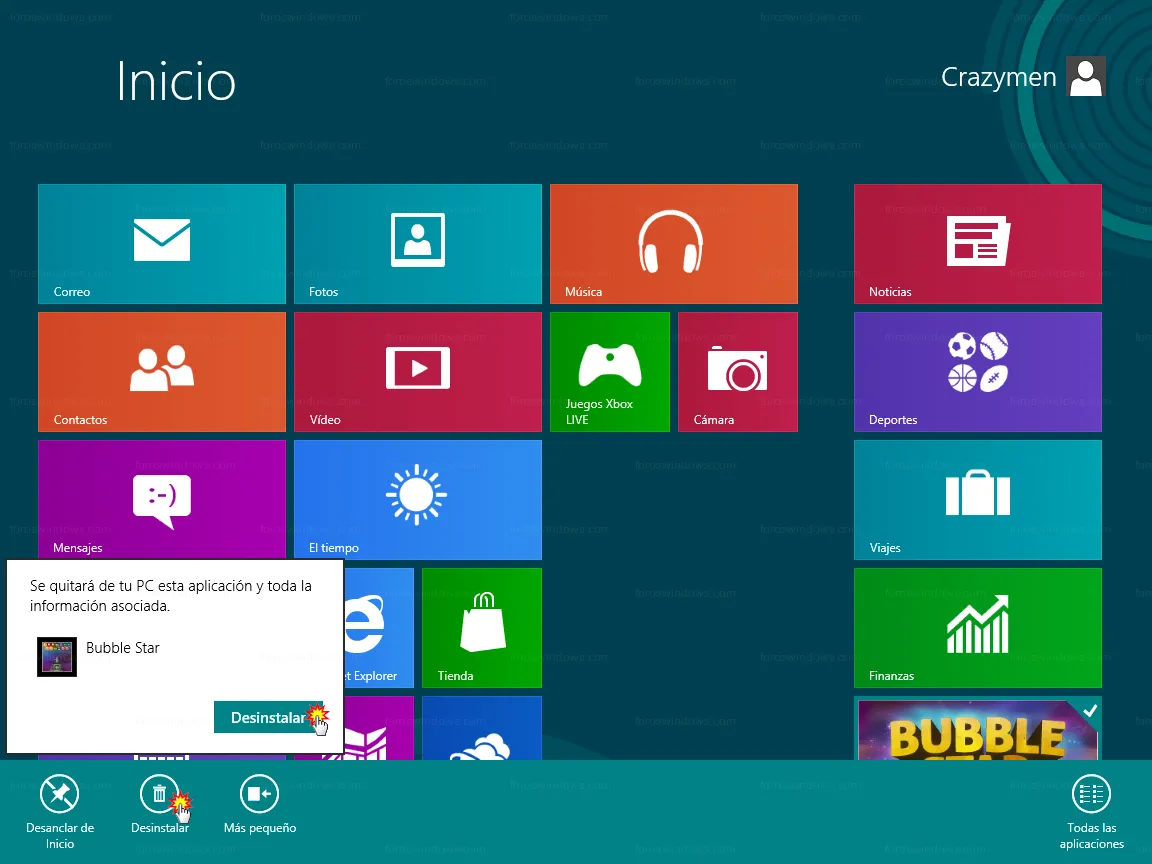This screenshot has width=1152, height=864.
Task: Open the Mensajes messaging tile
Action: coord(162,500)
